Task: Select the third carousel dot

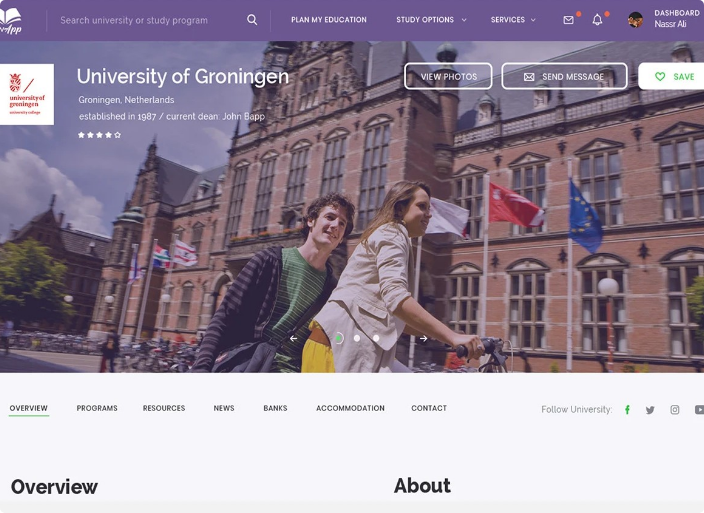Action: (376, 338)
